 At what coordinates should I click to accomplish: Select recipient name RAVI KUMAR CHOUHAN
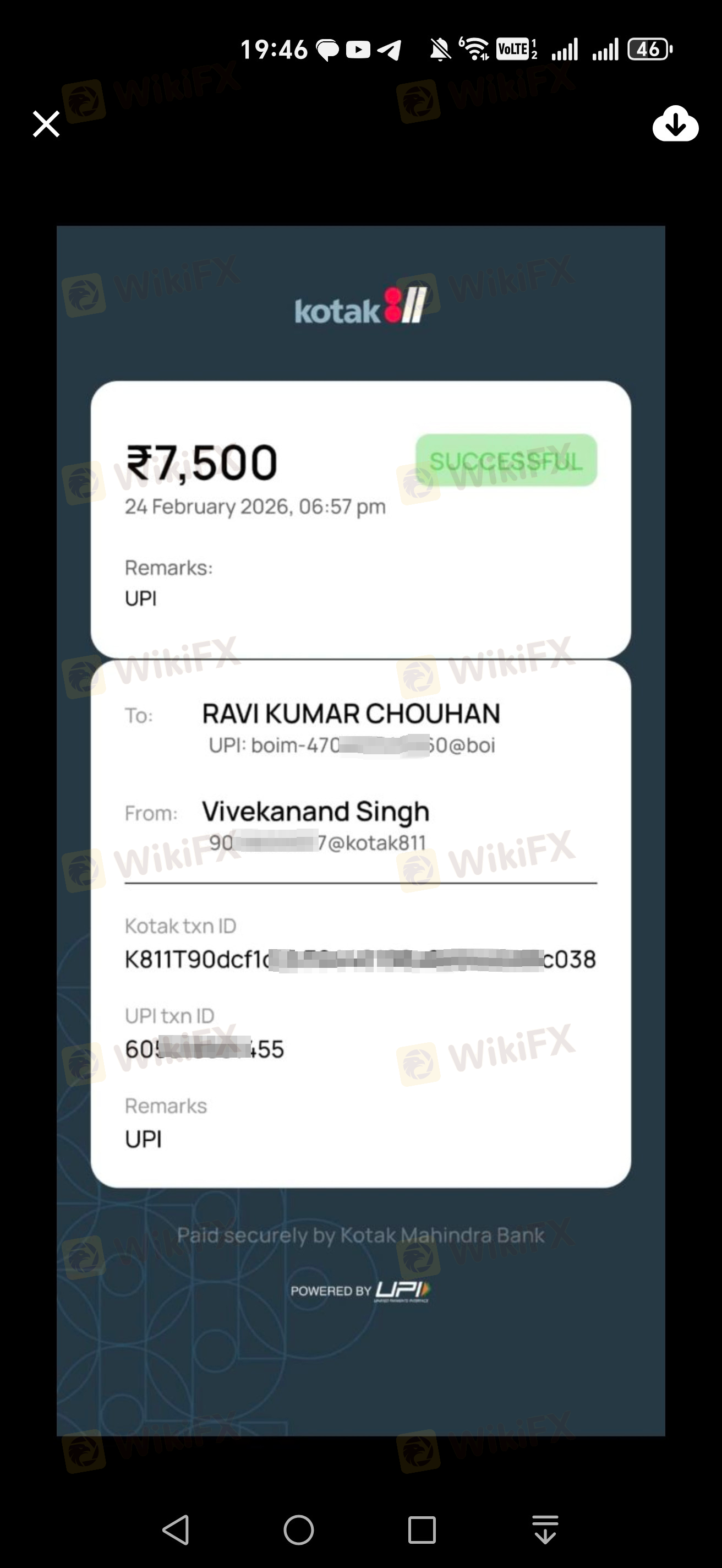pyautogui.click(x=351, y=714)
